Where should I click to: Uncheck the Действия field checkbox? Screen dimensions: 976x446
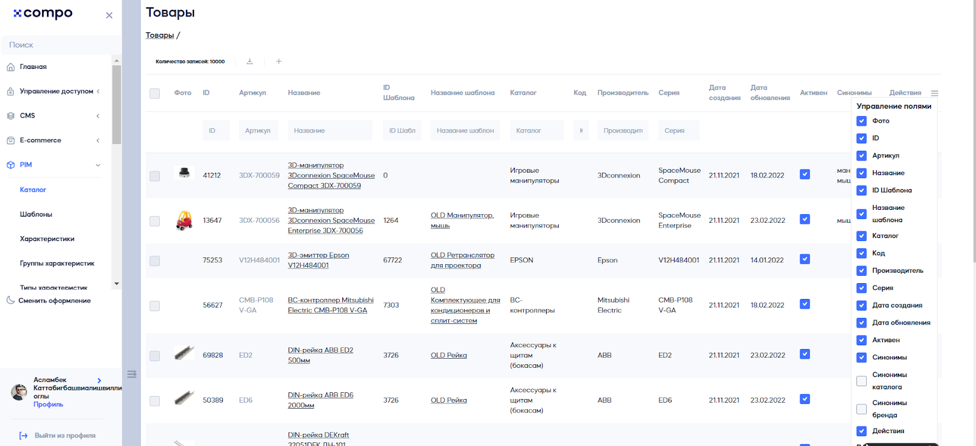[861, 430]
